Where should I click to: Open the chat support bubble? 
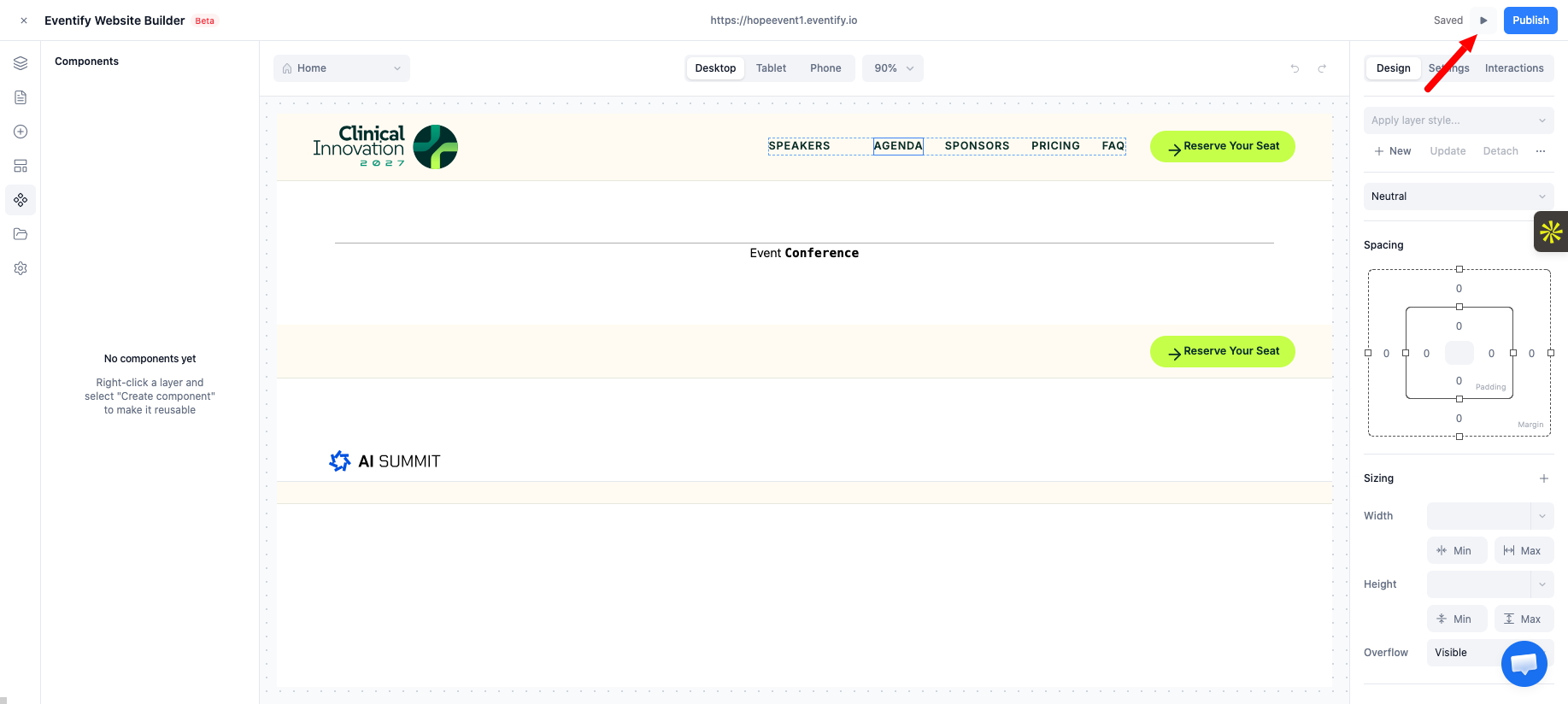(x=1524, y=663)
